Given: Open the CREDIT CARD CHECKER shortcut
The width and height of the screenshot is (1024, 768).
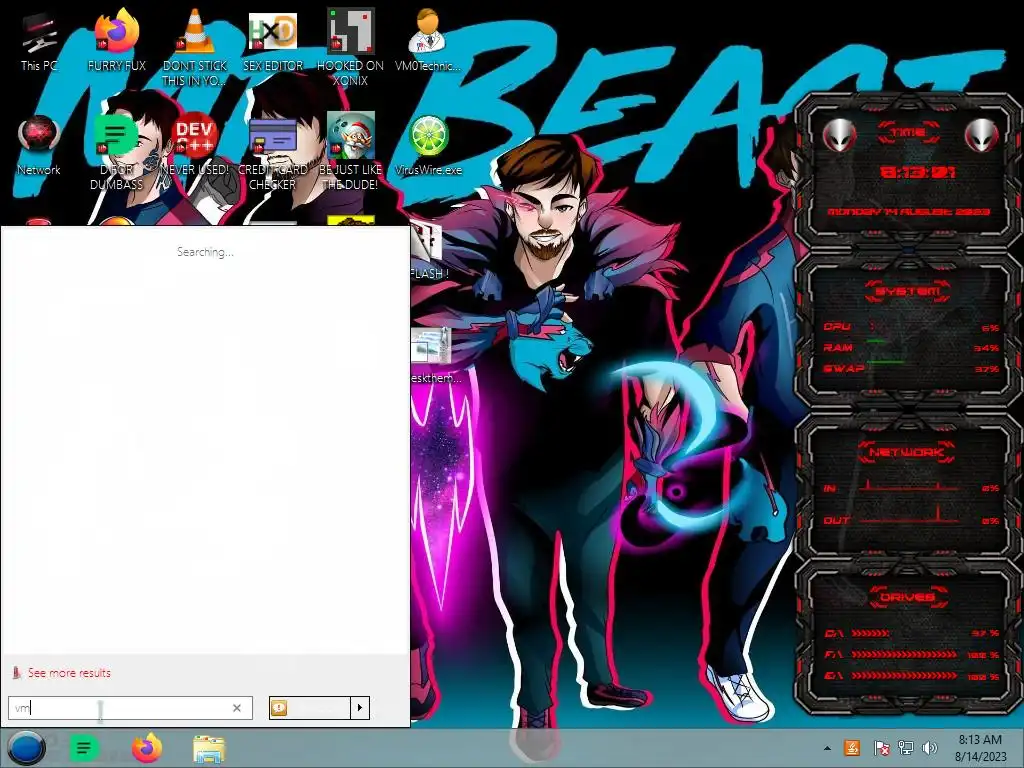Looking at the screenshot, I should coord(272,152).
